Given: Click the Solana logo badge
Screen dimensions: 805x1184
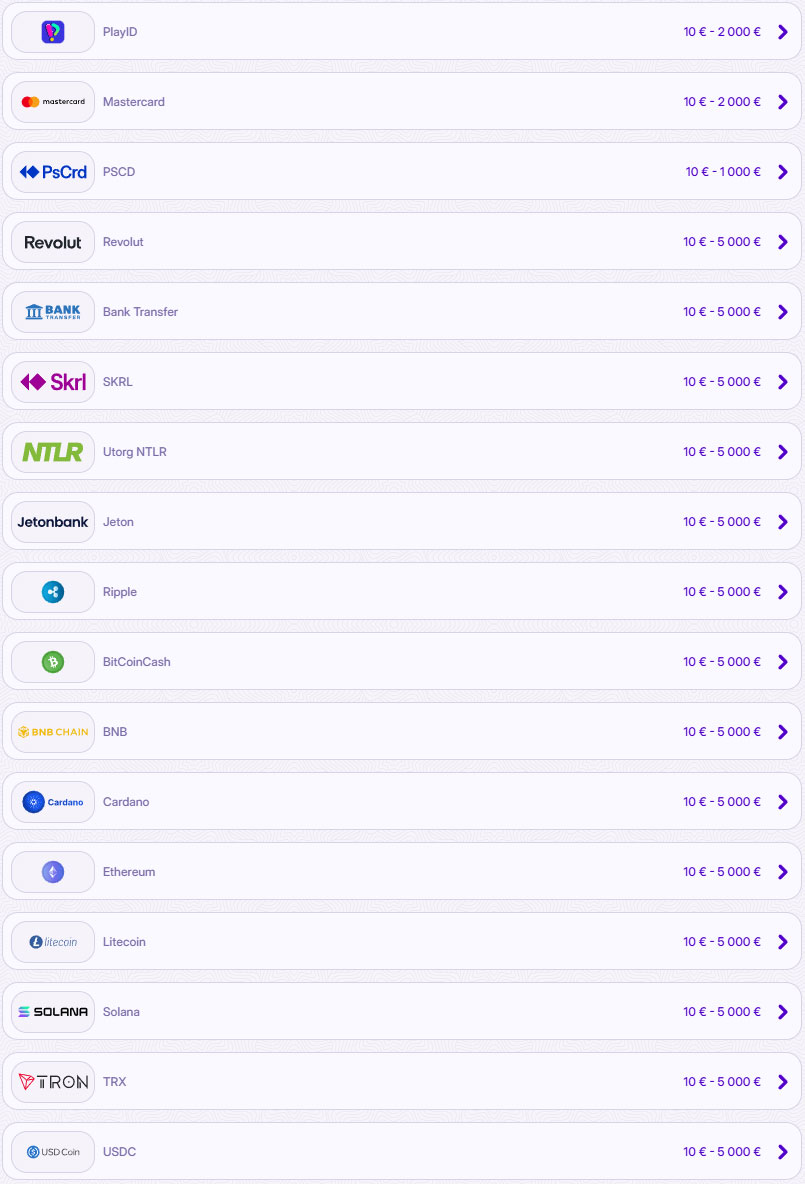Looking at the screenshot, I should pyautogui.click(x=53, y=1012).
